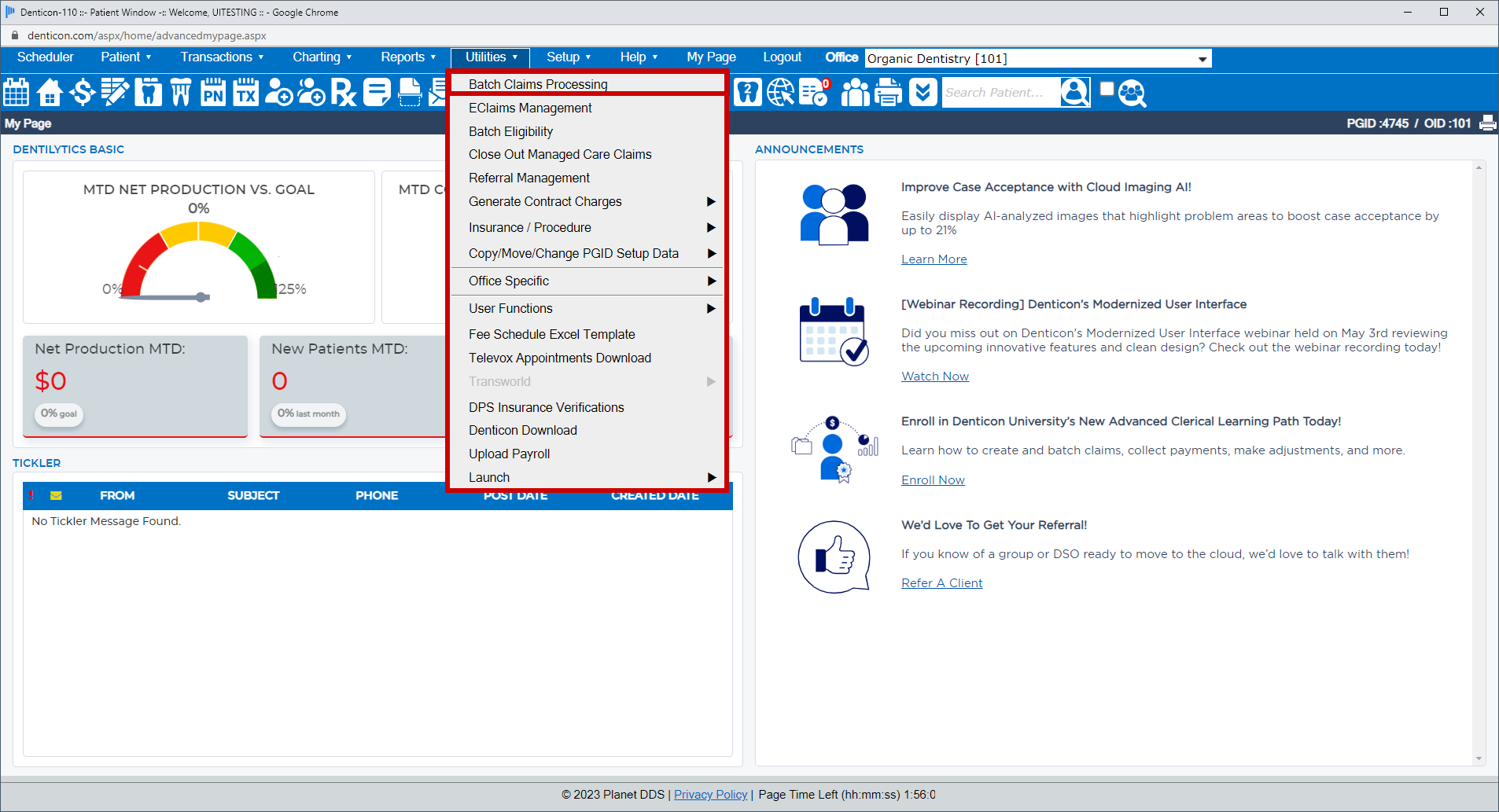Open the Charting dropdown menu
The height and width of the screenshot is (812, 1499).
coord(322,57)
